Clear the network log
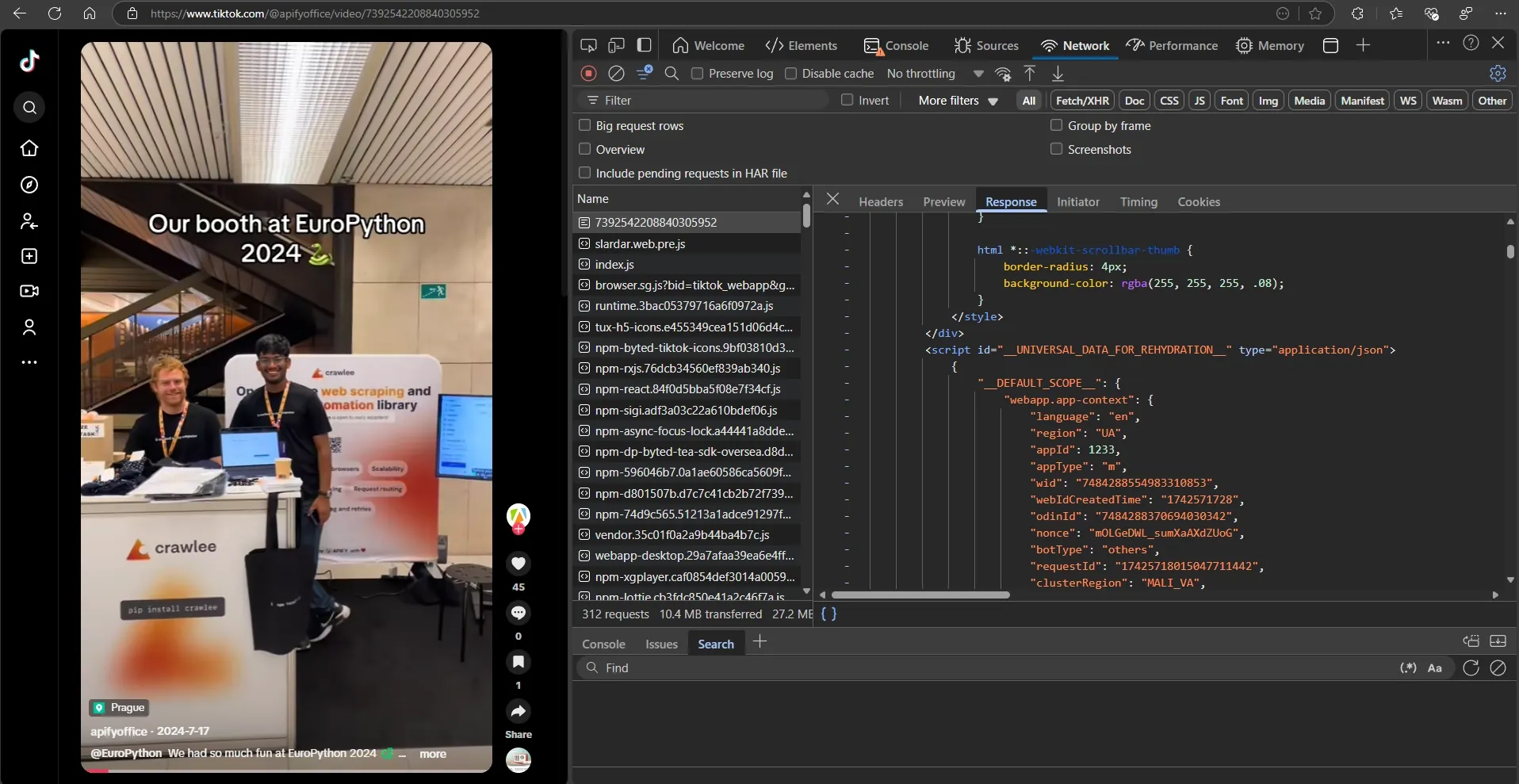1519x784 pixels. [616, 74]
